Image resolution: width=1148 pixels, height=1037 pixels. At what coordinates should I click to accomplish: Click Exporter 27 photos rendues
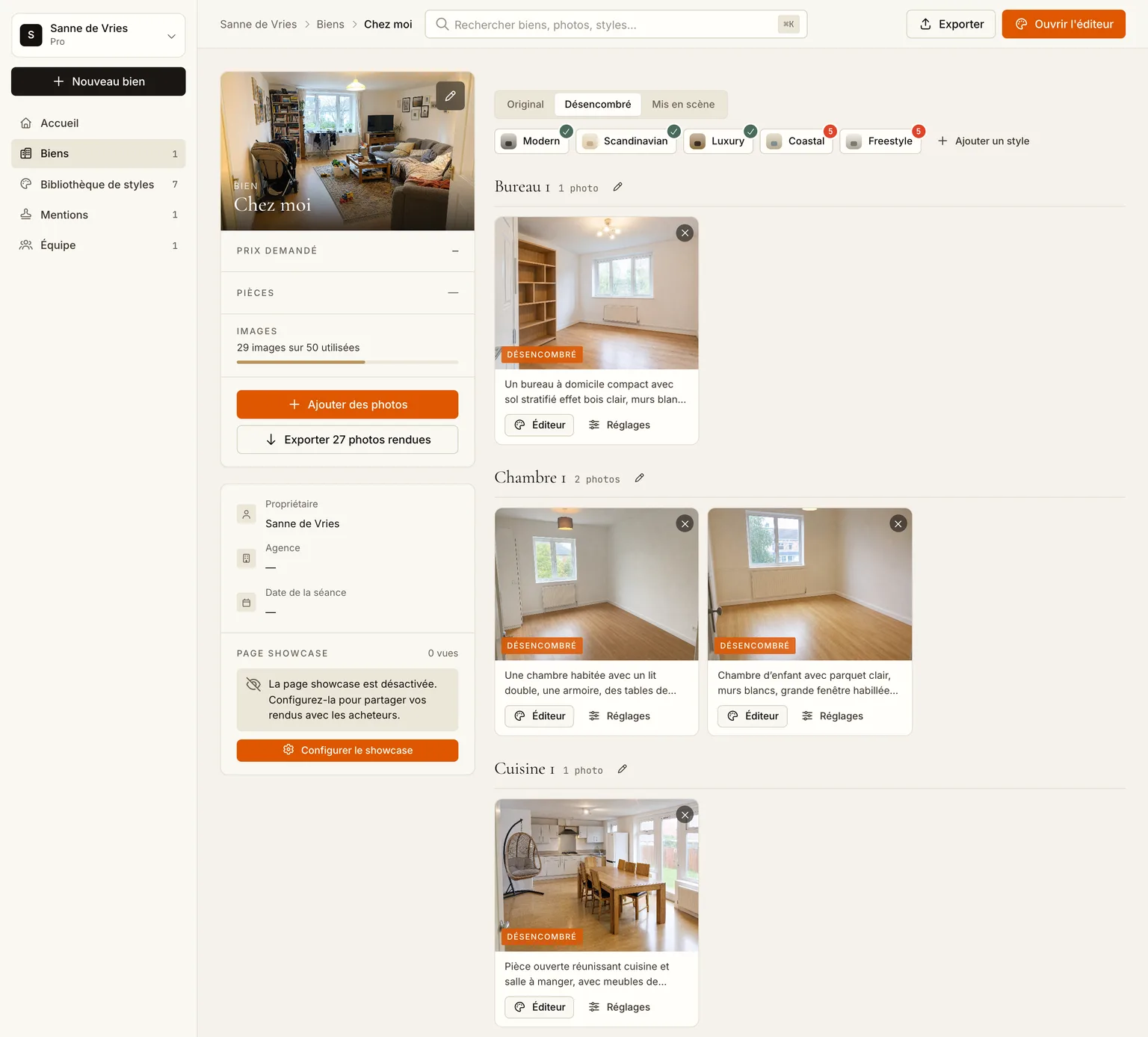pos(348,440)
